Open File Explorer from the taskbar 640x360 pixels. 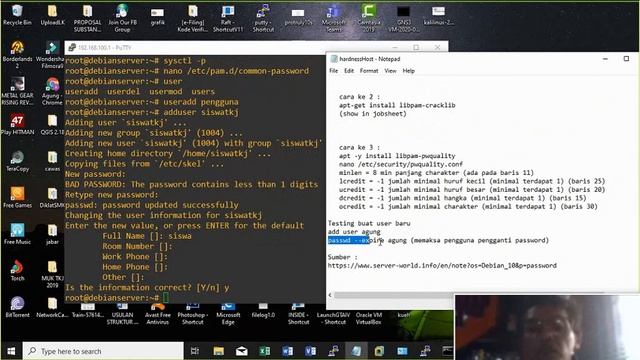coord(218,351)
